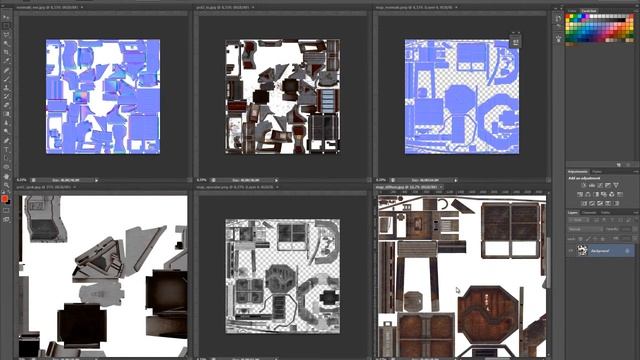Viewport: 640px width, 360px height.
Task: Toggle Quick Mask mode in toolbar
Action: coord(6,211)
